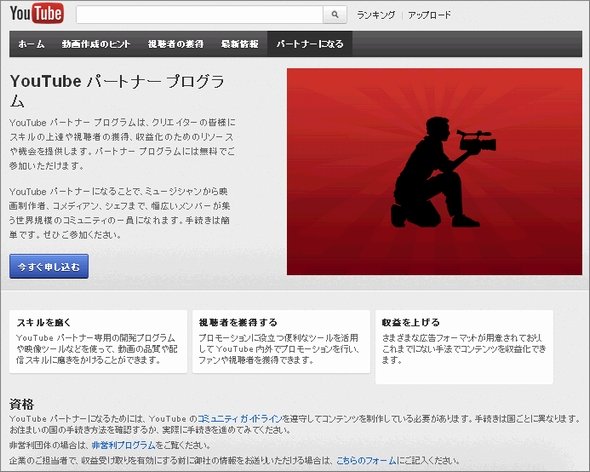This screenshot has height=472, width=590.
Task: Focus the YouTube search field
Action: click(x=200, y=15)
